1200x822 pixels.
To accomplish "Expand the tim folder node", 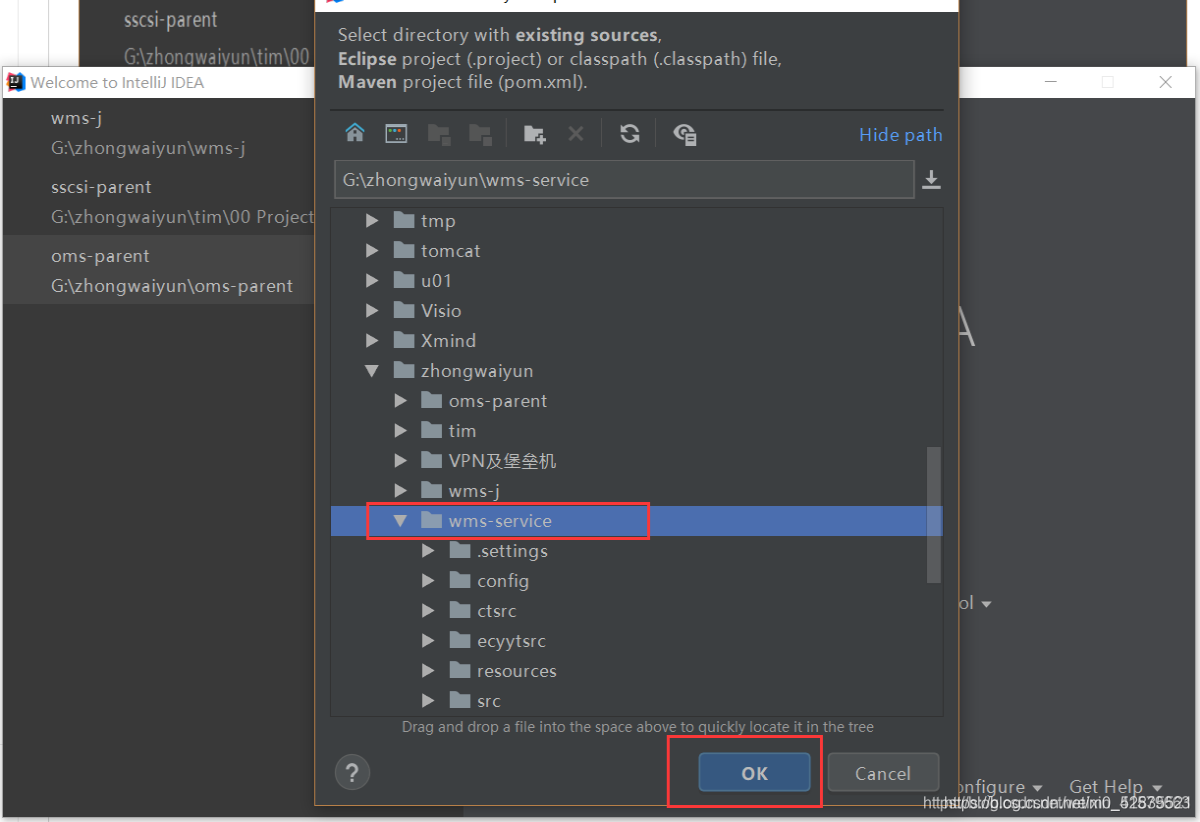I will [x=400, y=430].
